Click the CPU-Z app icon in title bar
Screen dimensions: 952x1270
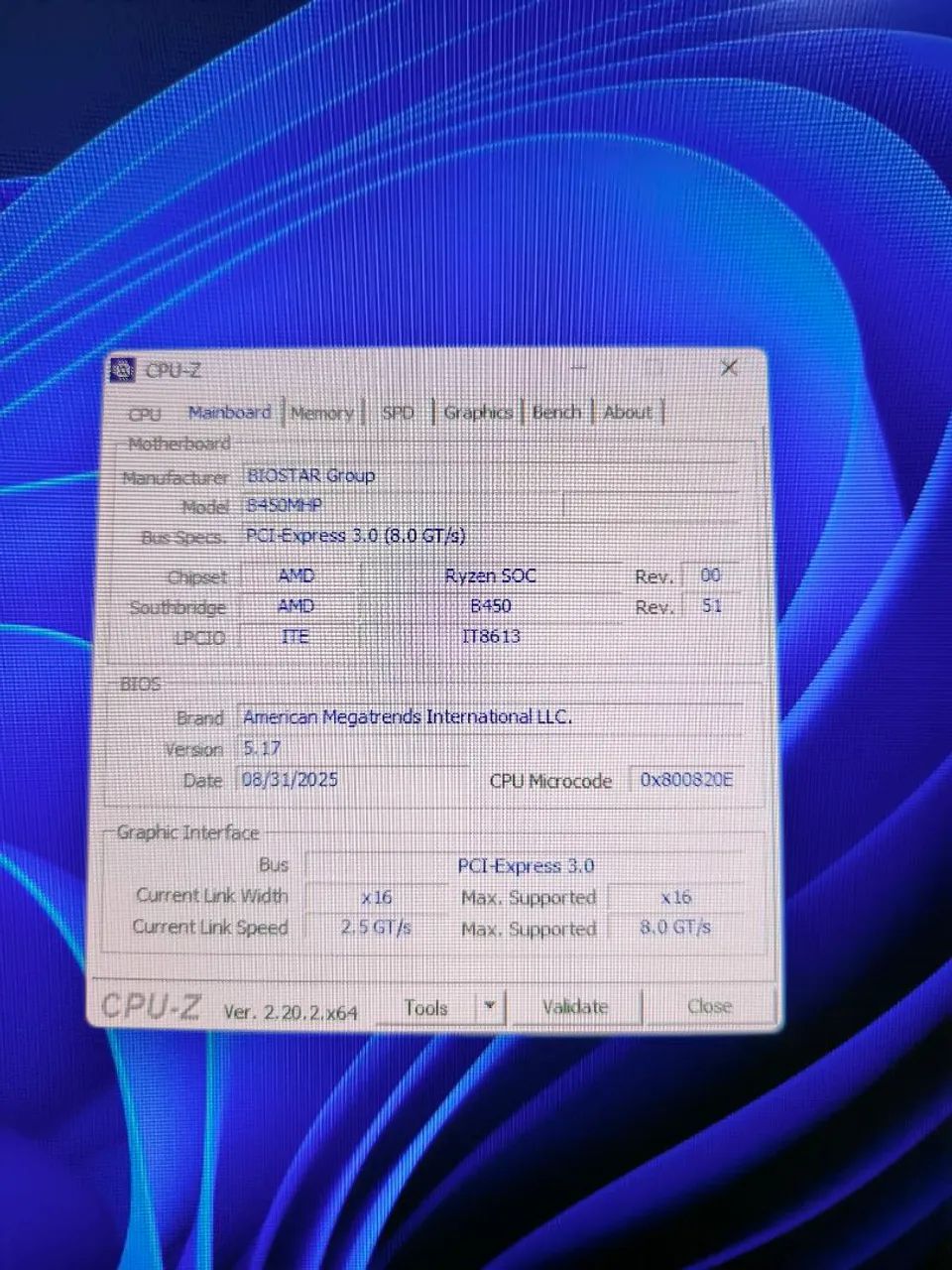point(122,370)
